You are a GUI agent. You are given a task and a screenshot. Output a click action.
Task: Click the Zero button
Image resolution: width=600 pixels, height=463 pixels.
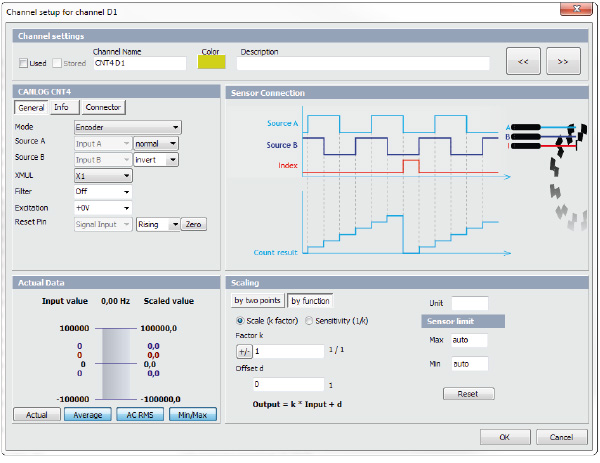tap(194, 224)
